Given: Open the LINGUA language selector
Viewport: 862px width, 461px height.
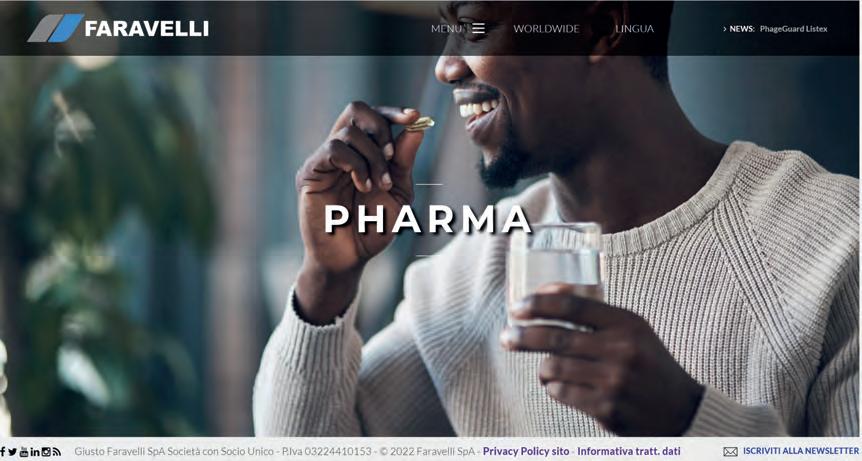Looking at the screenshot, I should point(634,29).
